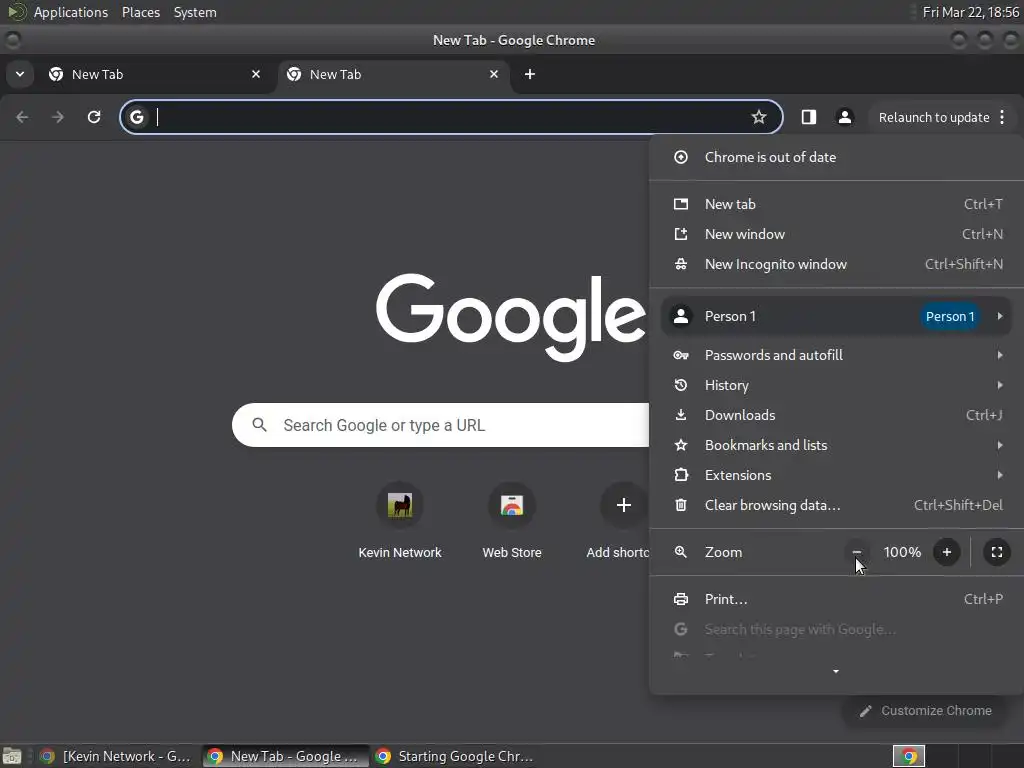This screenshot has height=768, width=1024.
Task: Focus the address bar
Action: (x=451, y=117)
